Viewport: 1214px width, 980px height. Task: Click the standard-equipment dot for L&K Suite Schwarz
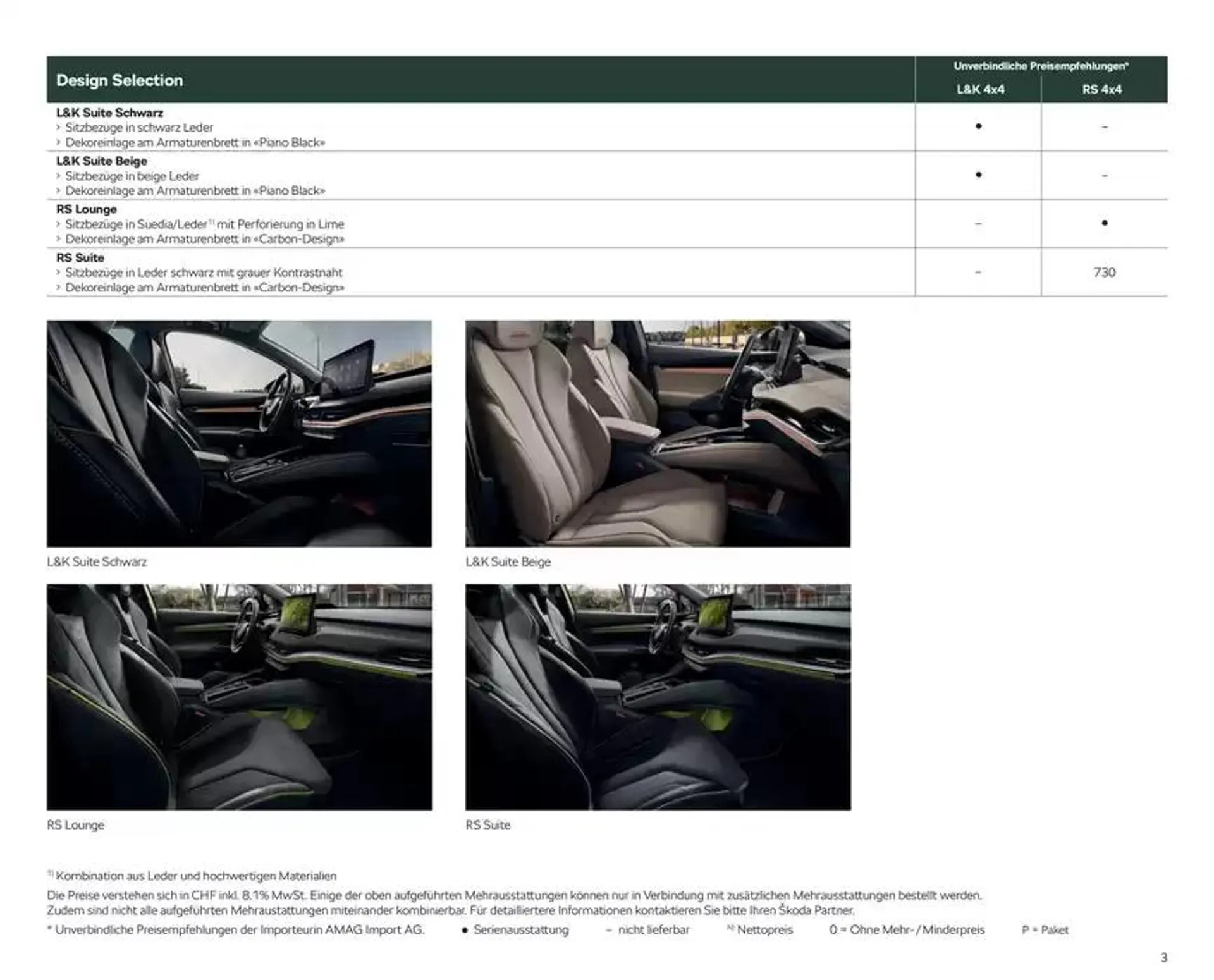click(x=978, y=126)
